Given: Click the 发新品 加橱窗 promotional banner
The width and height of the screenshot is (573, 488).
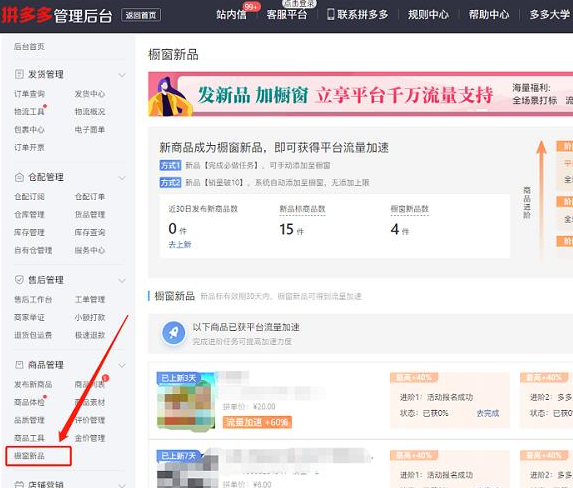Looking at the screenshot, I should coord(360,95).
